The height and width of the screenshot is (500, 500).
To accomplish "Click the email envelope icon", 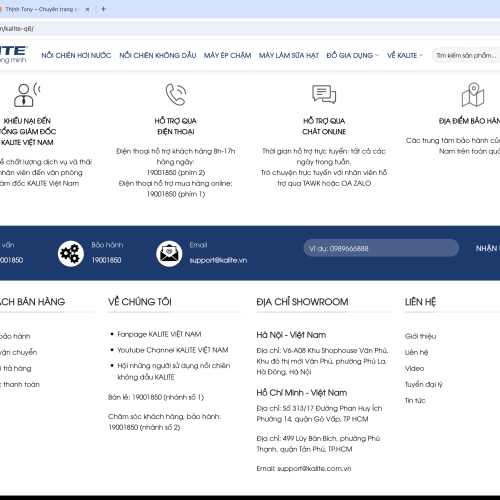I will 169,253.
